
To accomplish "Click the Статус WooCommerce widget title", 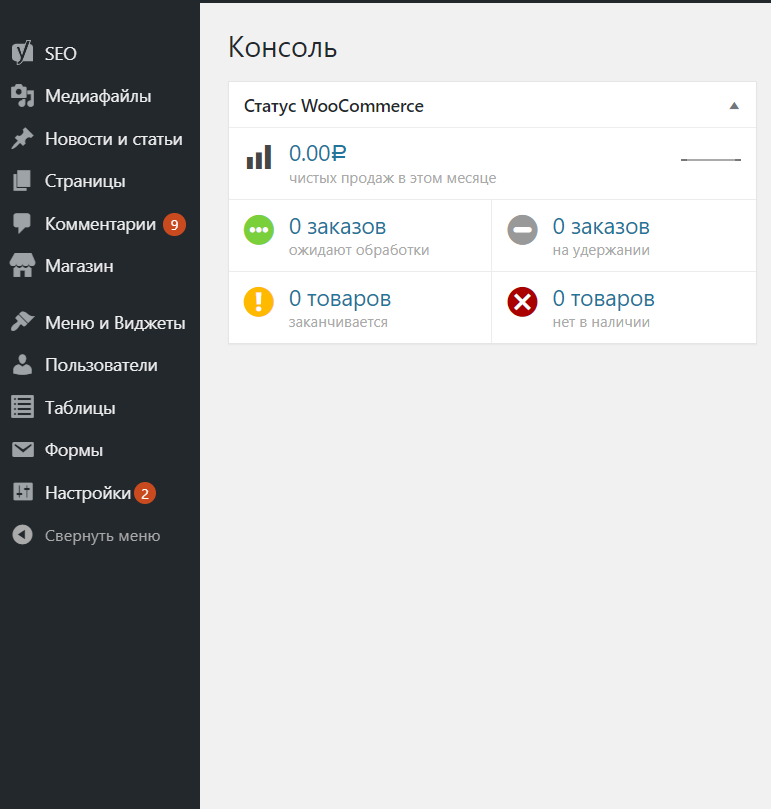I will tap(333, 106).
